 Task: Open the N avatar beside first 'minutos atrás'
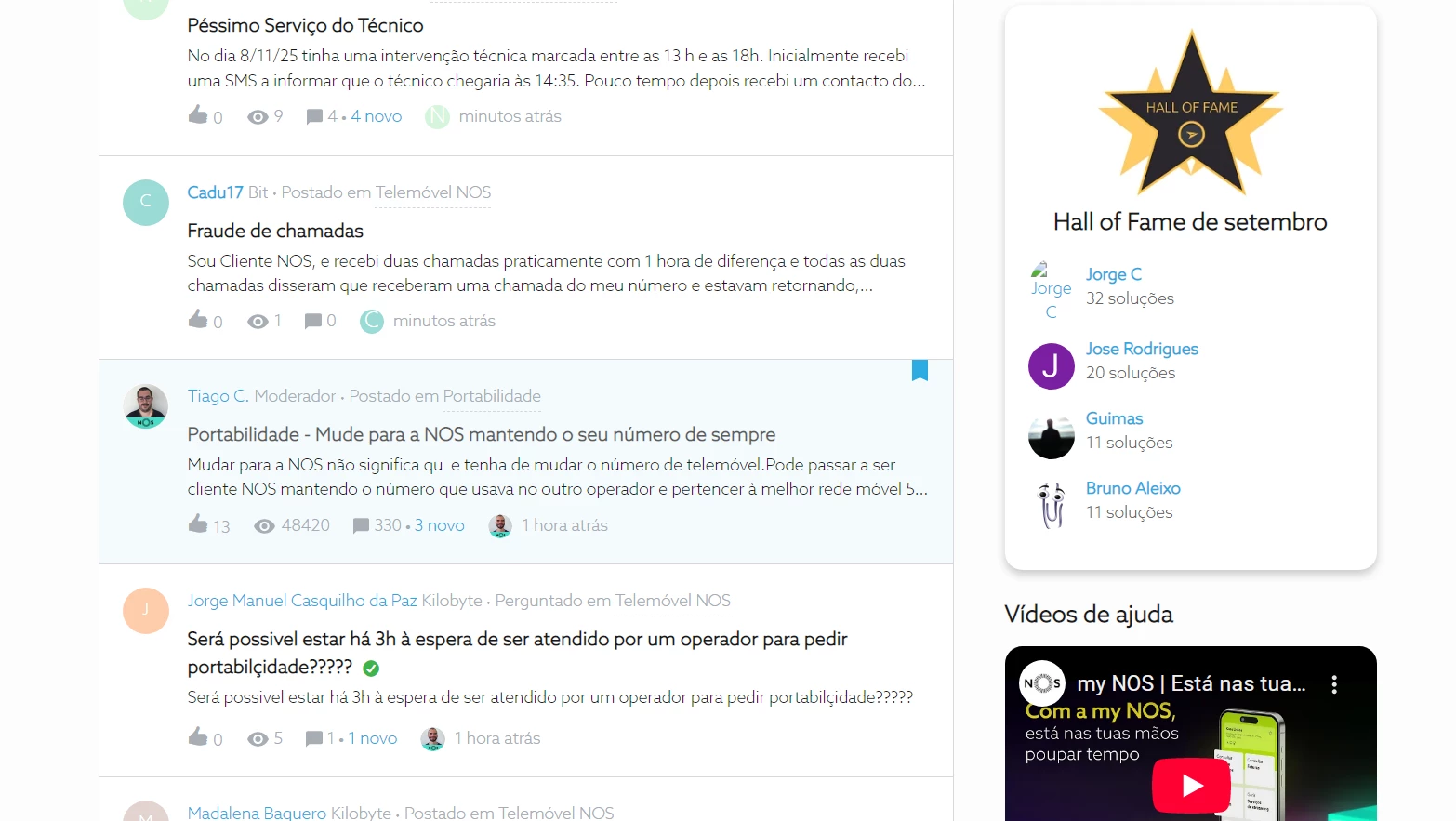pos(437,117)
